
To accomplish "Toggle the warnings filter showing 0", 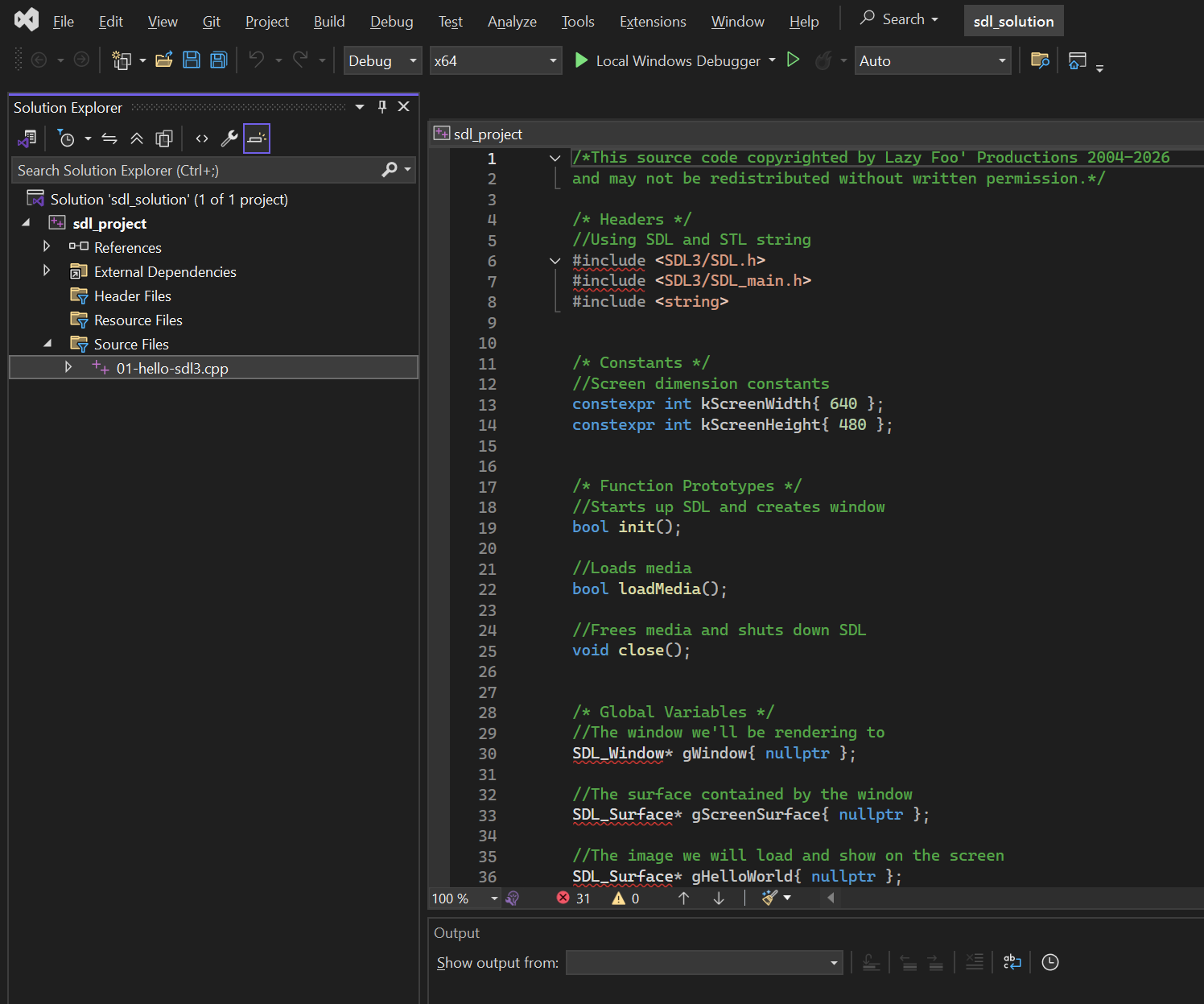I will [x=625, y=898].
